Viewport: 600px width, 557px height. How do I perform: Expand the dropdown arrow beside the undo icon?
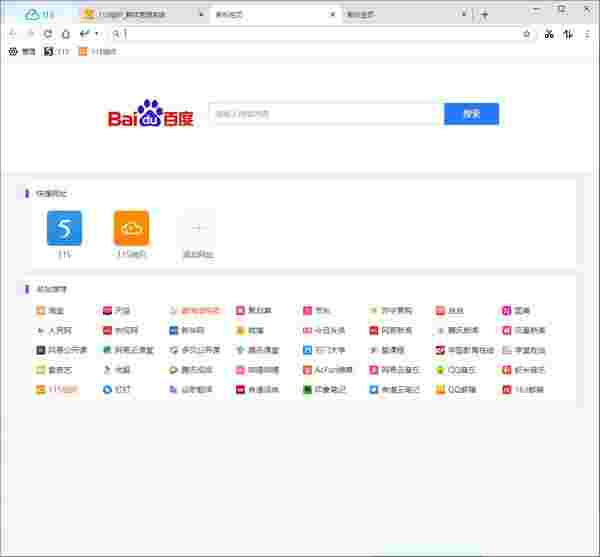point(96,34)
